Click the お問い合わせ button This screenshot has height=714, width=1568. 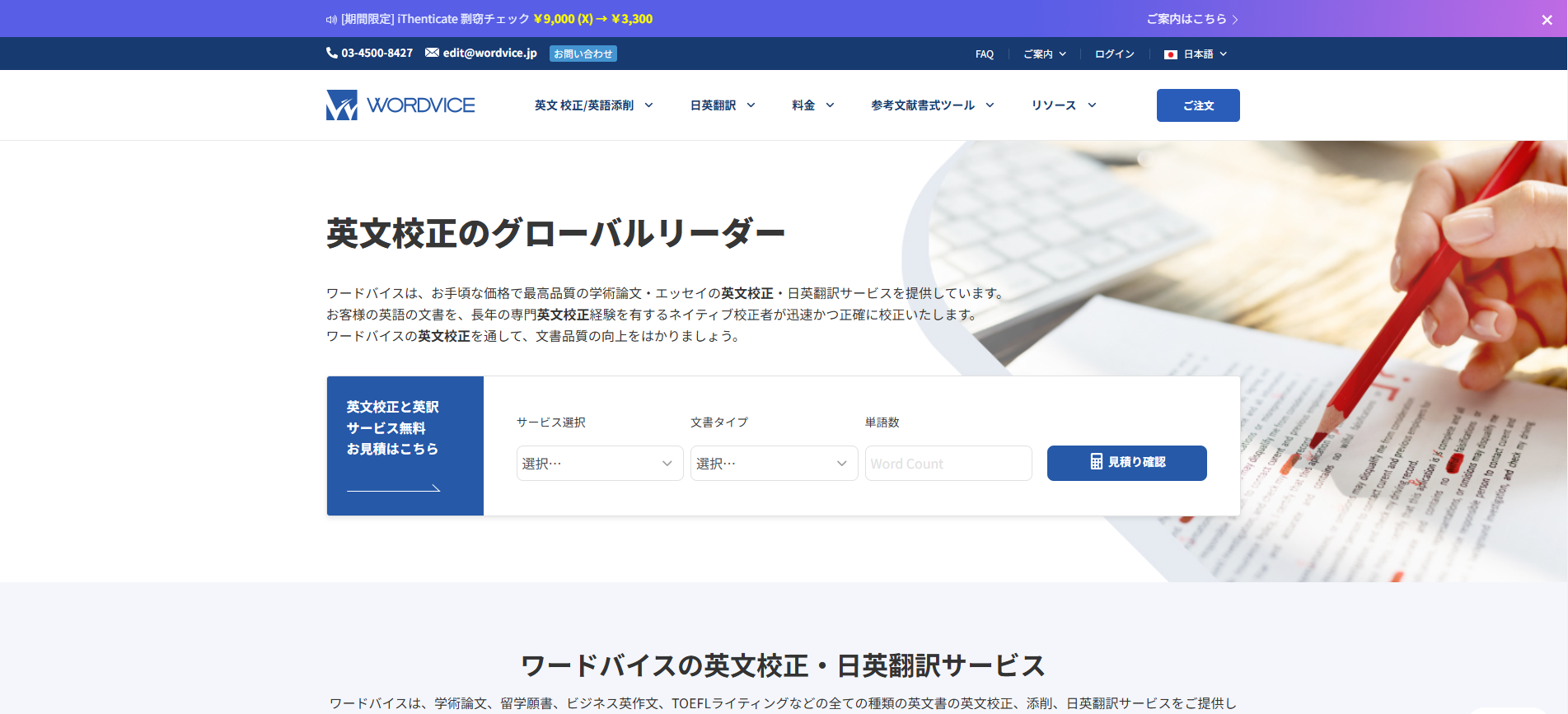(583, 54)
